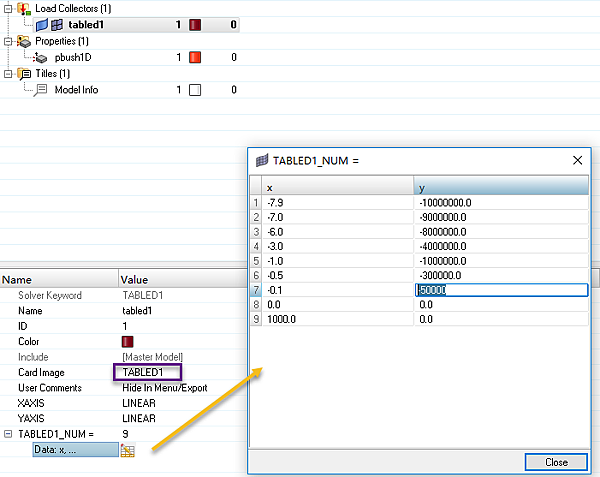The height and width of the screenshot is (477, 600).
Task: Click x cell containing -0.5
Action: click(x=338, y=275)
